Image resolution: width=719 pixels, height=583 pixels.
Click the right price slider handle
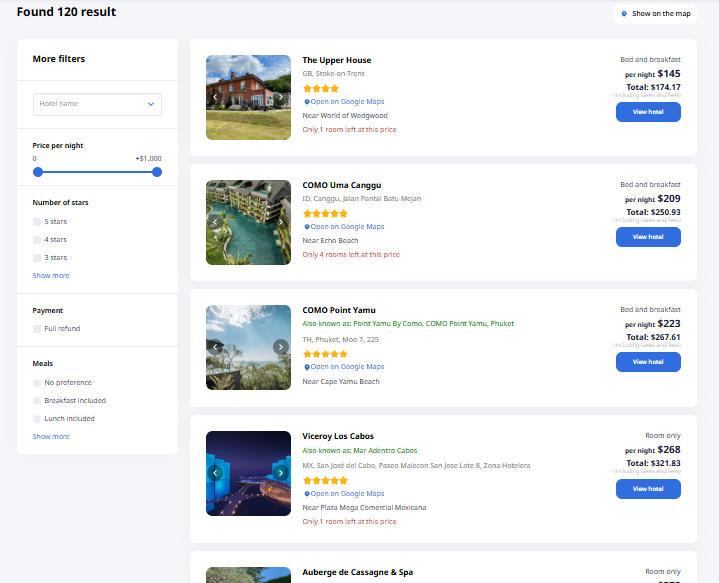157,172
